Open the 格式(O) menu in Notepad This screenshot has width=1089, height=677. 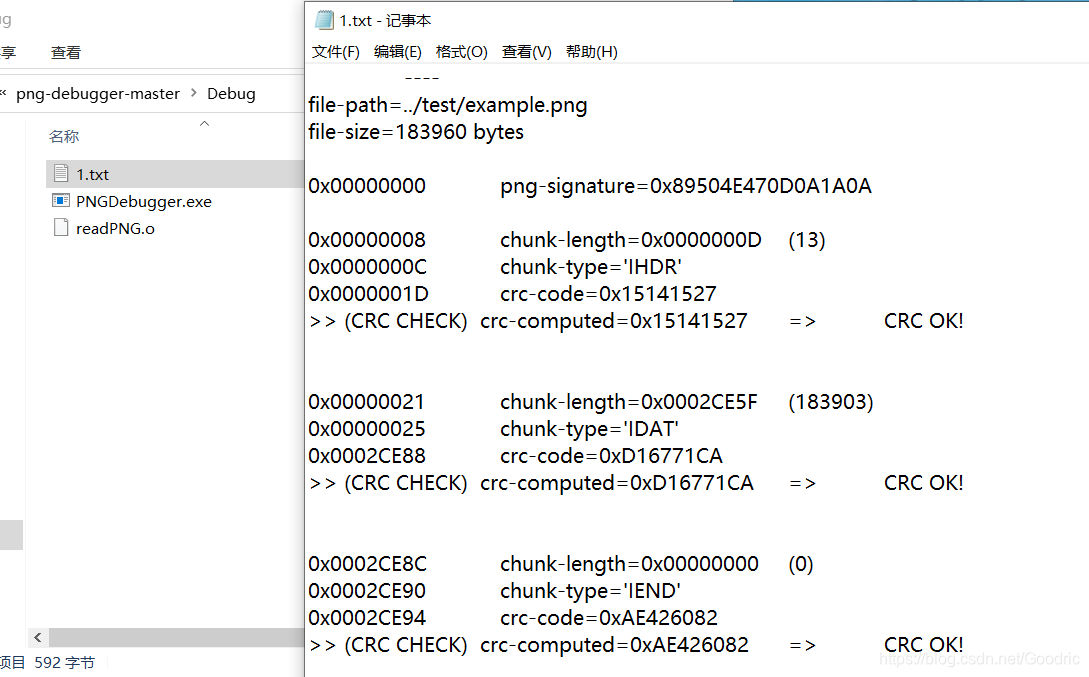pyautogui.click(x=461, y=52)
